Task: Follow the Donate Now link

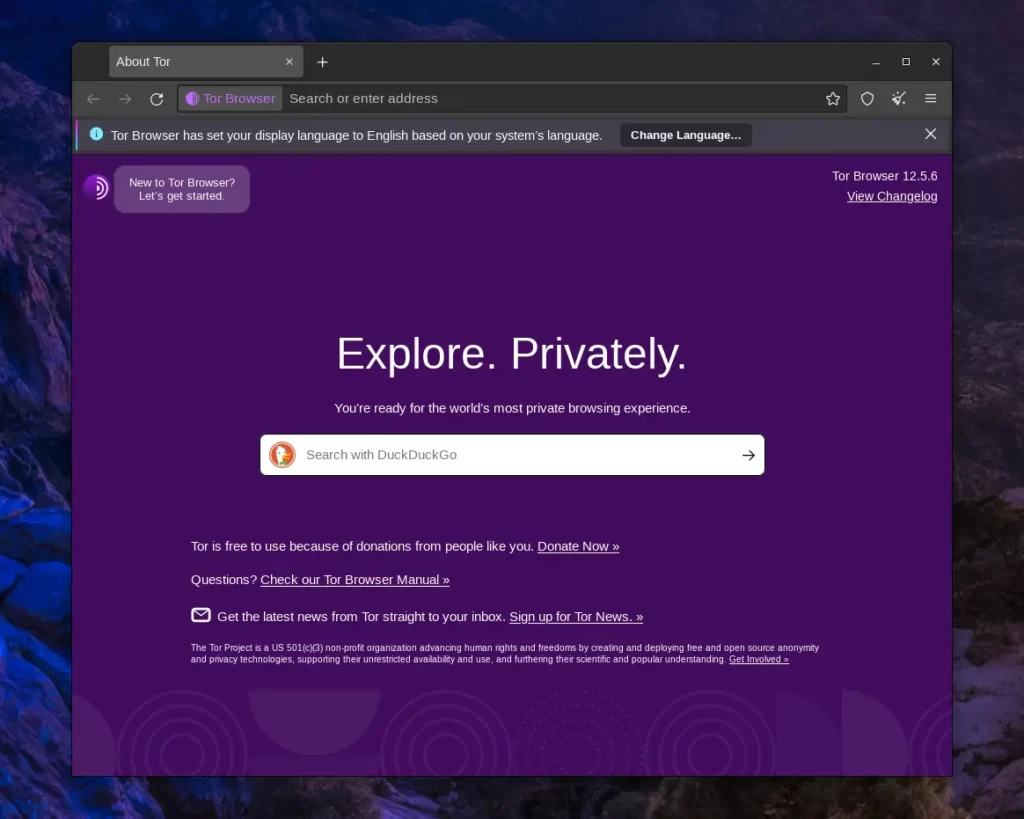Action: (x=578, y=547)
